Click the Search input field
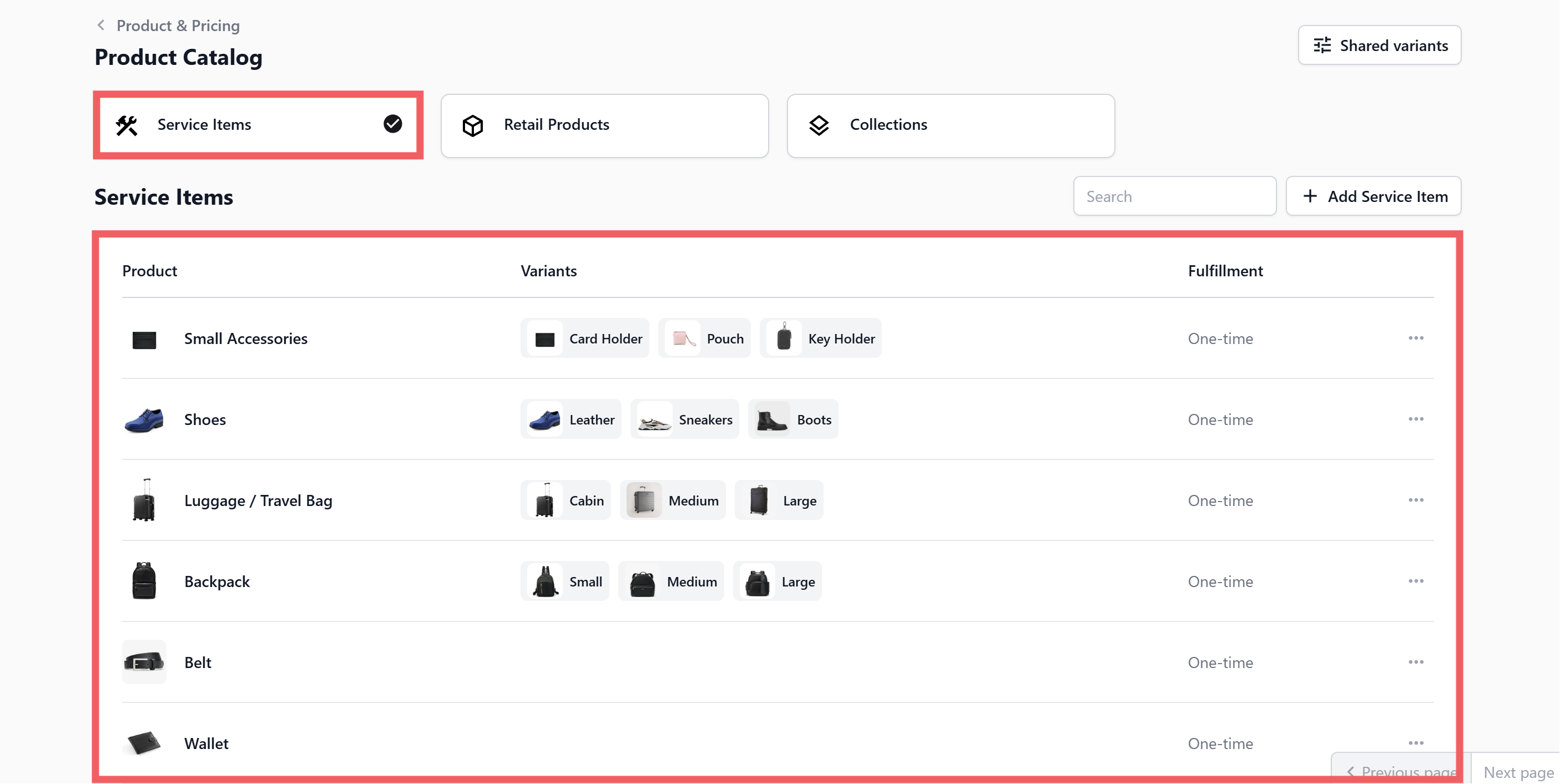This screenshot has width=1560, height=784. click(1174, 196)
